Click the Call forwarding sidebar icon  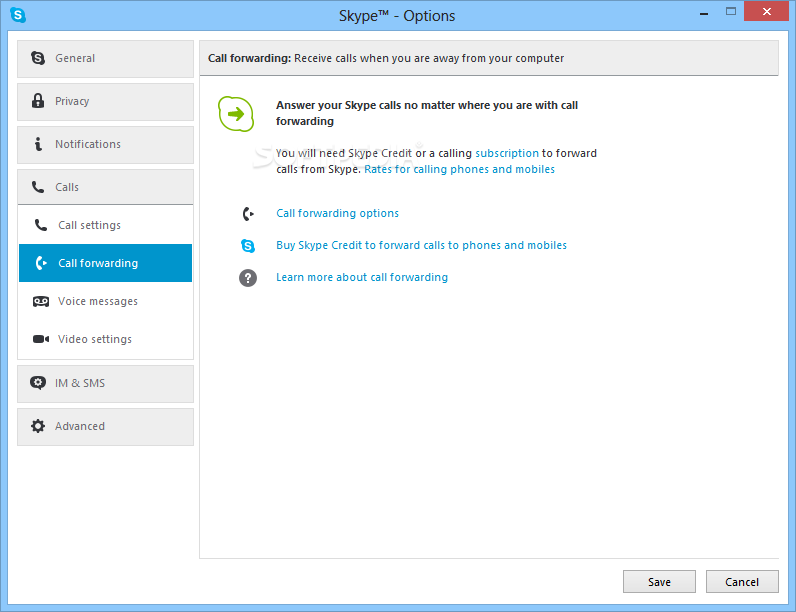(x=41, y=263)
